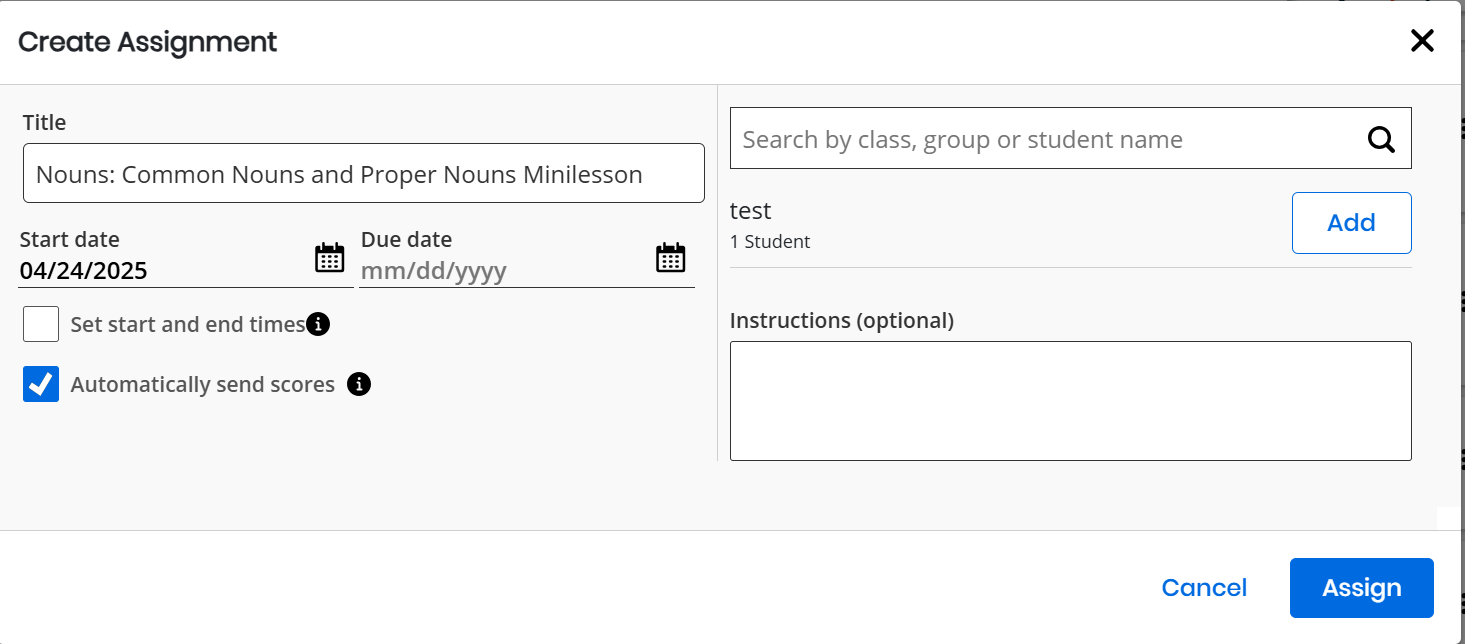This screenshot has height=644, width=1465.
Task: Close the Create Assignment dialog with X
Action: click(x=1421, y=41)
